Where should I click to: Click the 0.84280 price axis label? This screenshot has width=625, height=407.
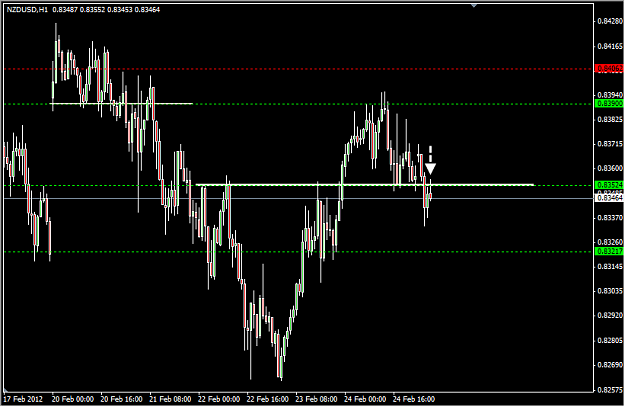pos(610,21)
